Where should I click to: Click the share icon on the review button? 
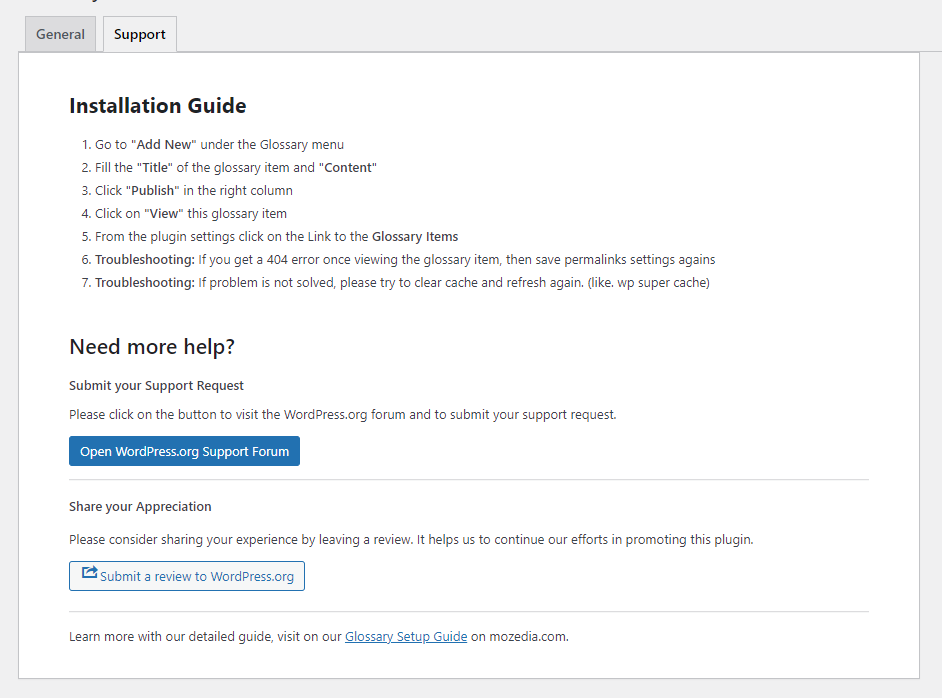tap(89, 574)
